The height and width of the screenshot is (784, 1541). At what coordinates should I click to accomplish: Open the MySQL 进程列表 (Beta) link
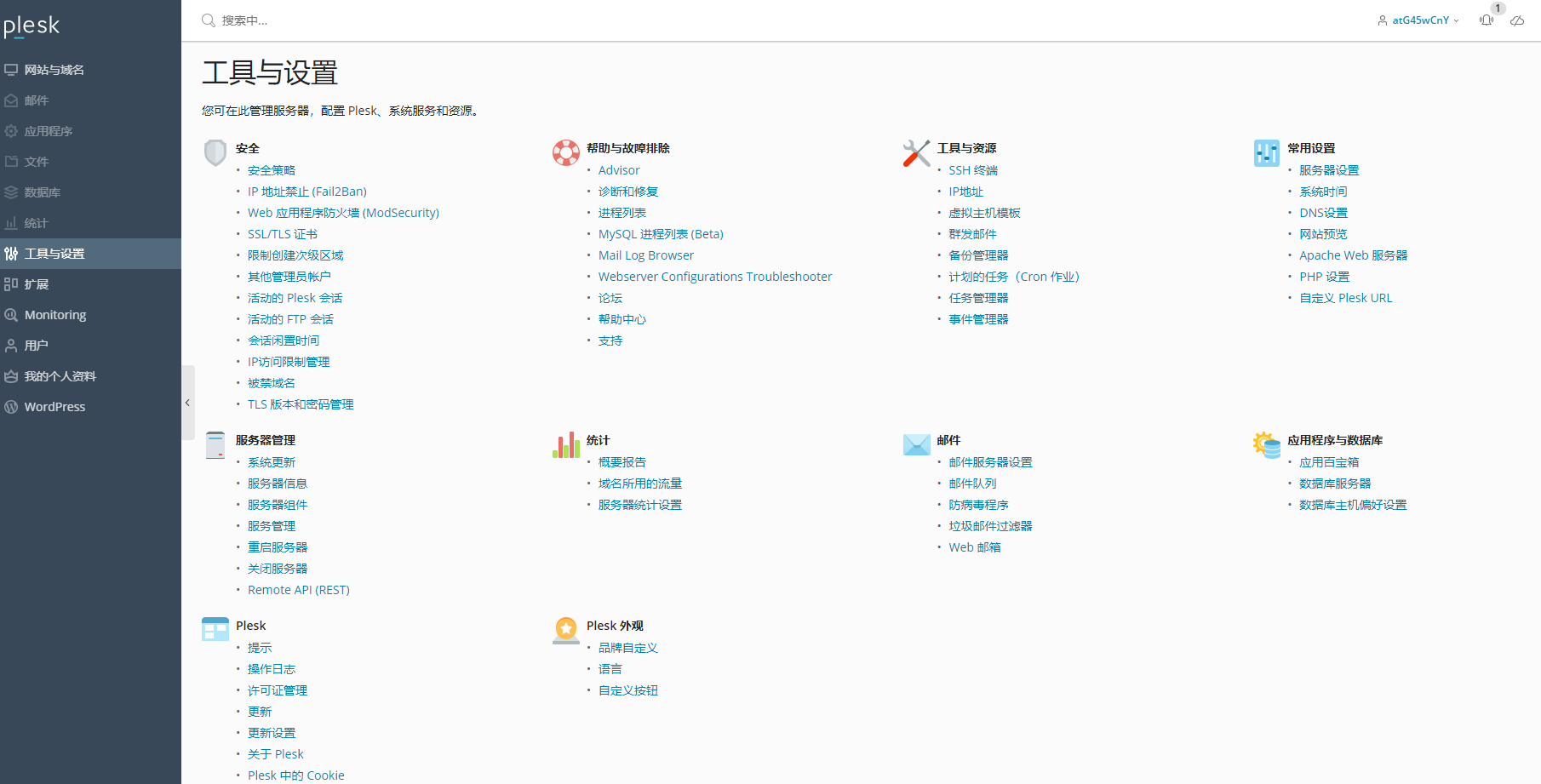click(661, 234)
